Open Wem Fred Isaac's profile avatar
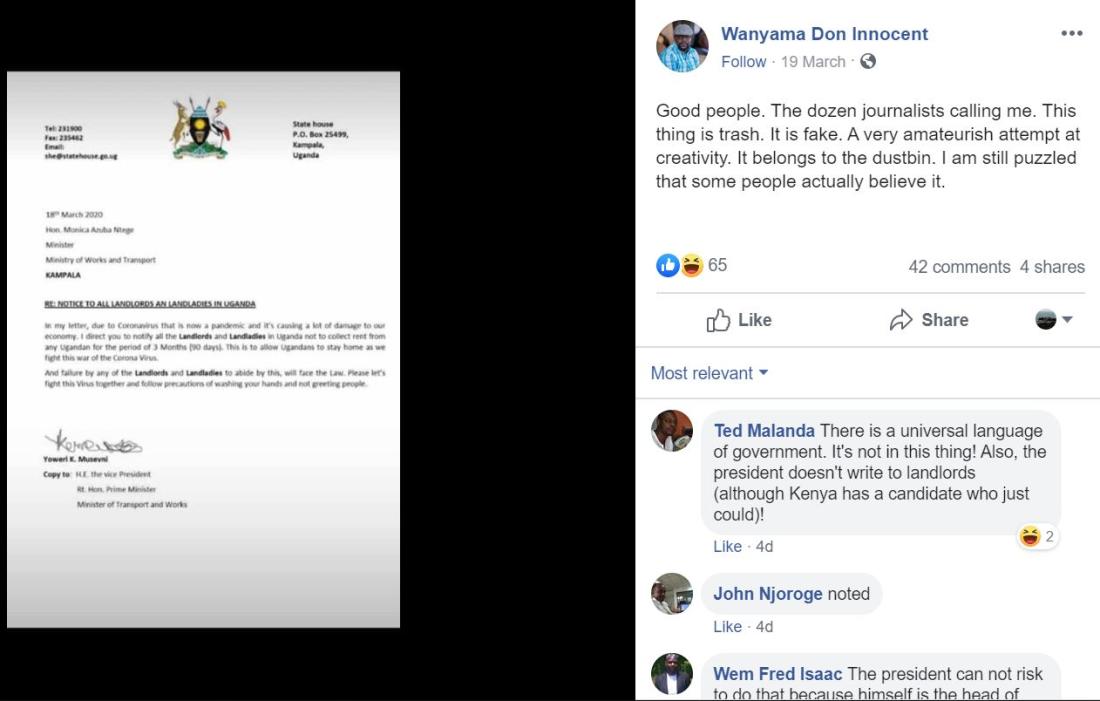The width and height of the screenshot is (1100, 701). point(672,674)
